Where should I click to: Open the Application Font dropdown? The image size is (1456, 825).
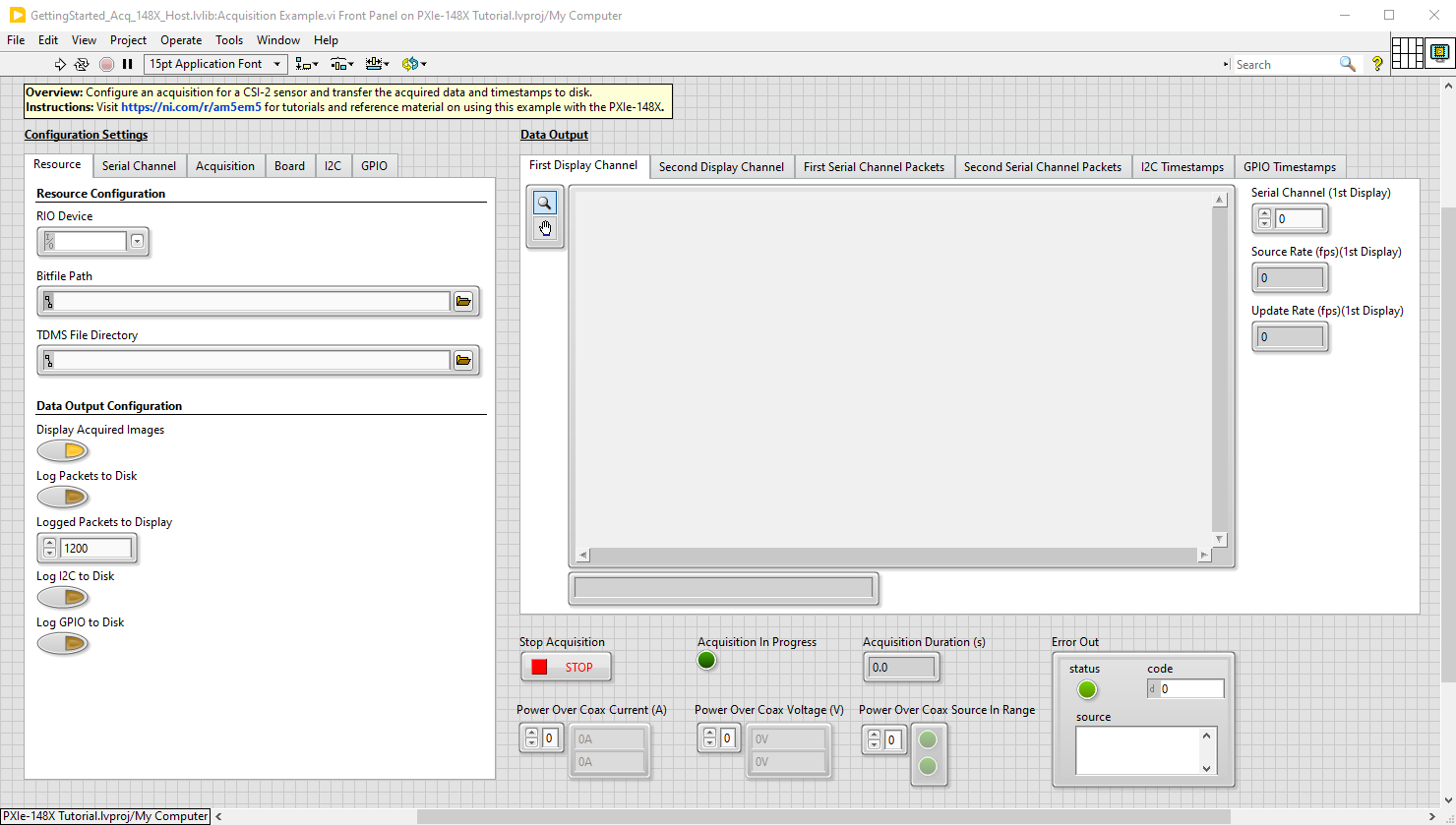point(215,64)
